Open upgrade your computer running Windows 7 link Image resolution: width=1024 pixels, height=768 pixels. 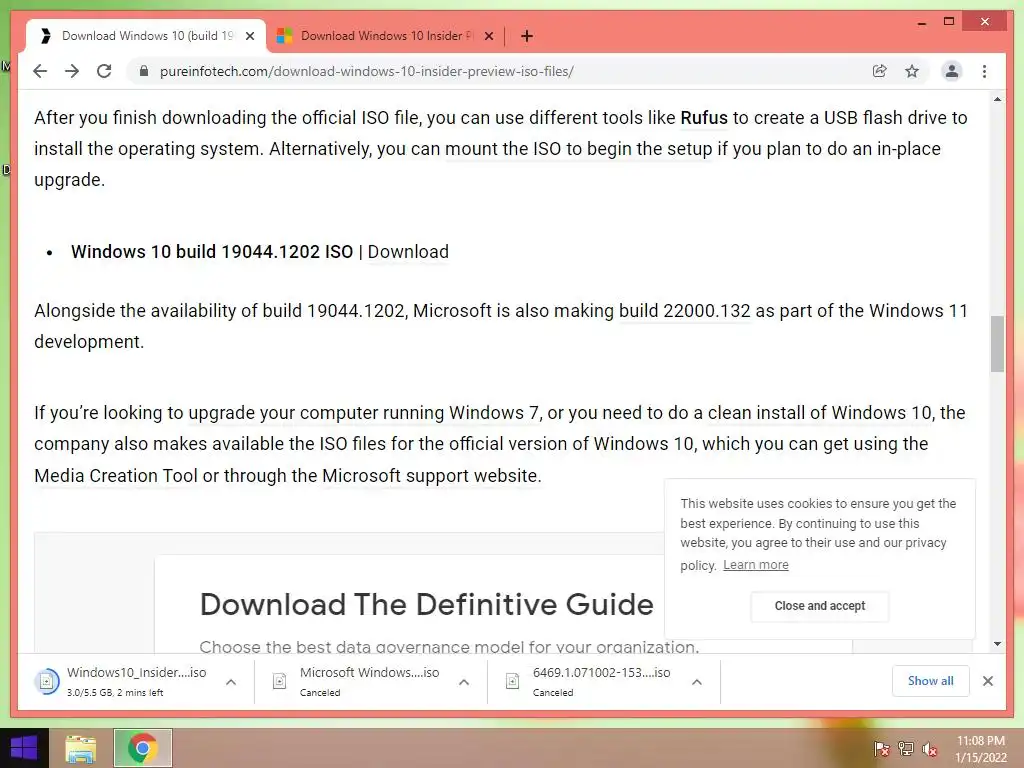(364, 413)
